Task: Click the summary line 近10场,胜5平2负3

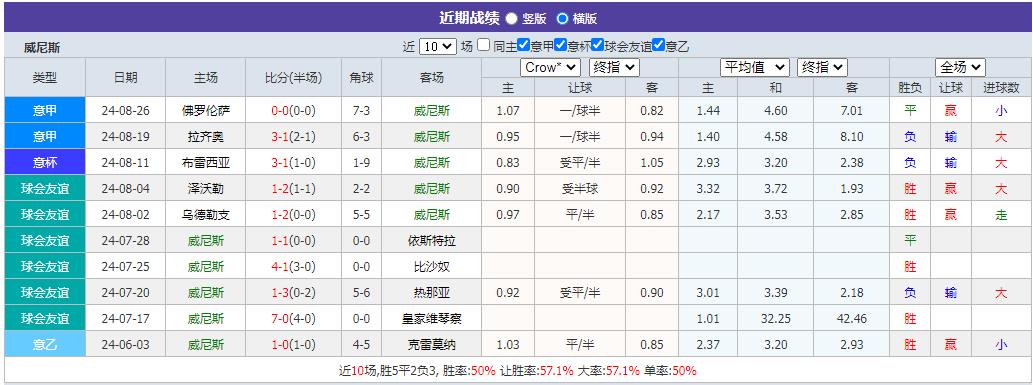Action: click(389, 370)
